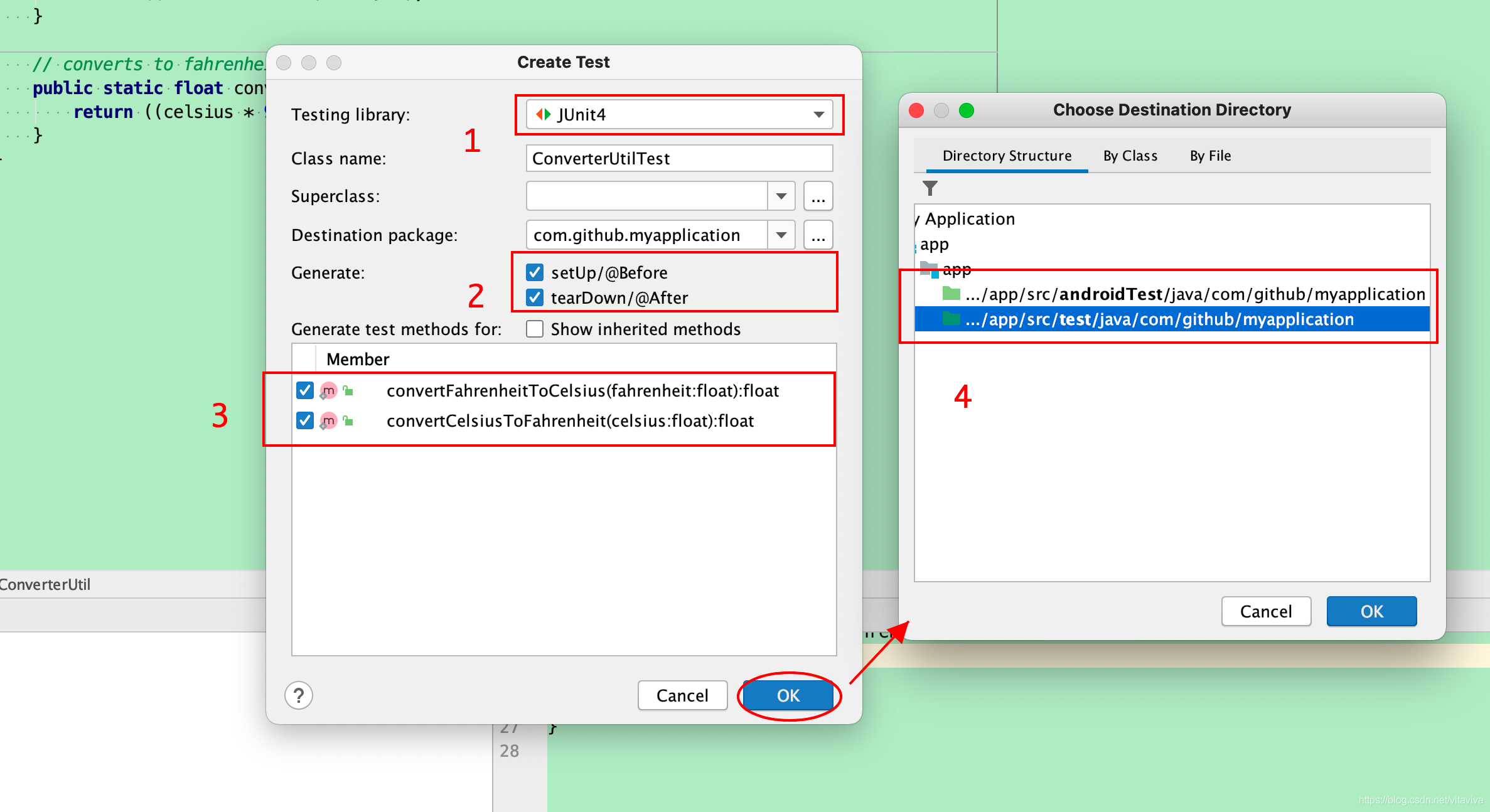Click ConverterUtil breadcrumb in editor
This screenshot has height=812, width=1490.
45,584
